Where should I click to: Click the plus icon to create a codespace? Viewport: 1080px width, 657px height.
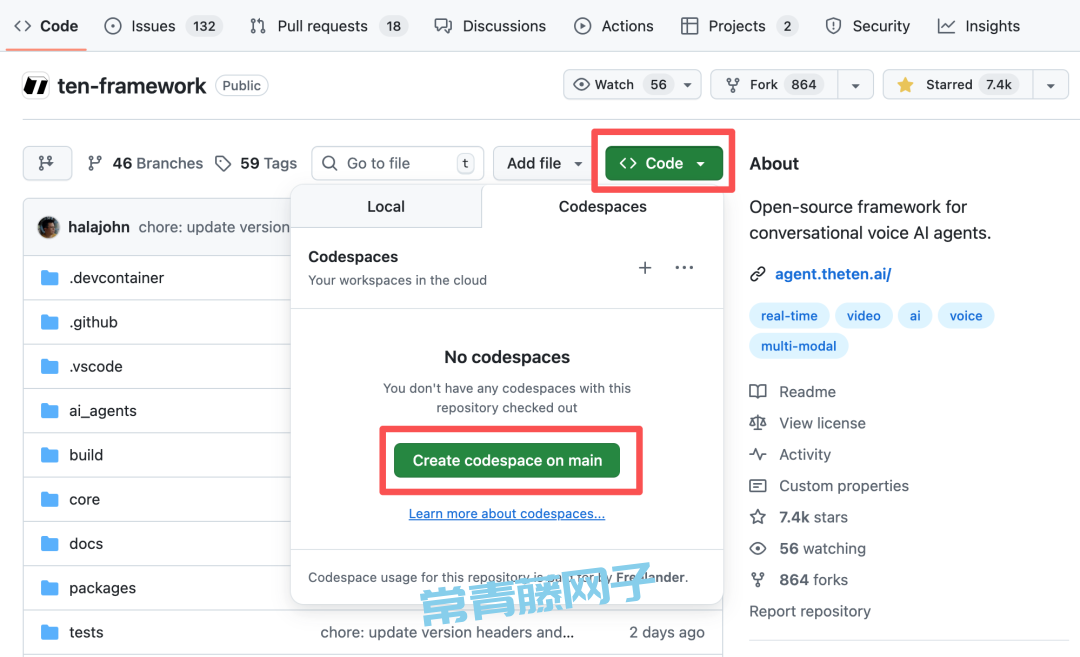point(645,268)
